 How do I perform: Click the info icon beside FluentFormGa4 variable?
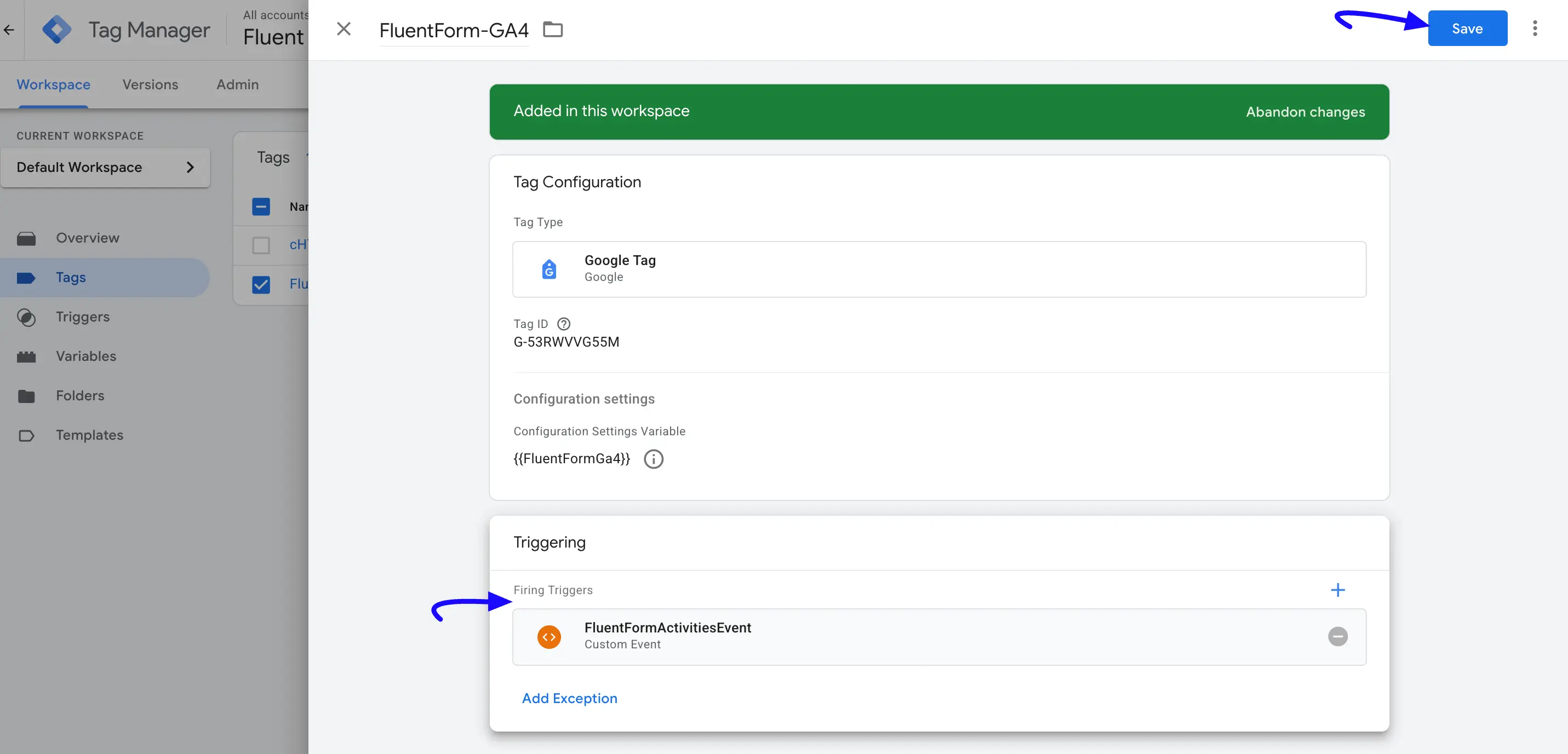pyautogui.click(x=654, y=459)
